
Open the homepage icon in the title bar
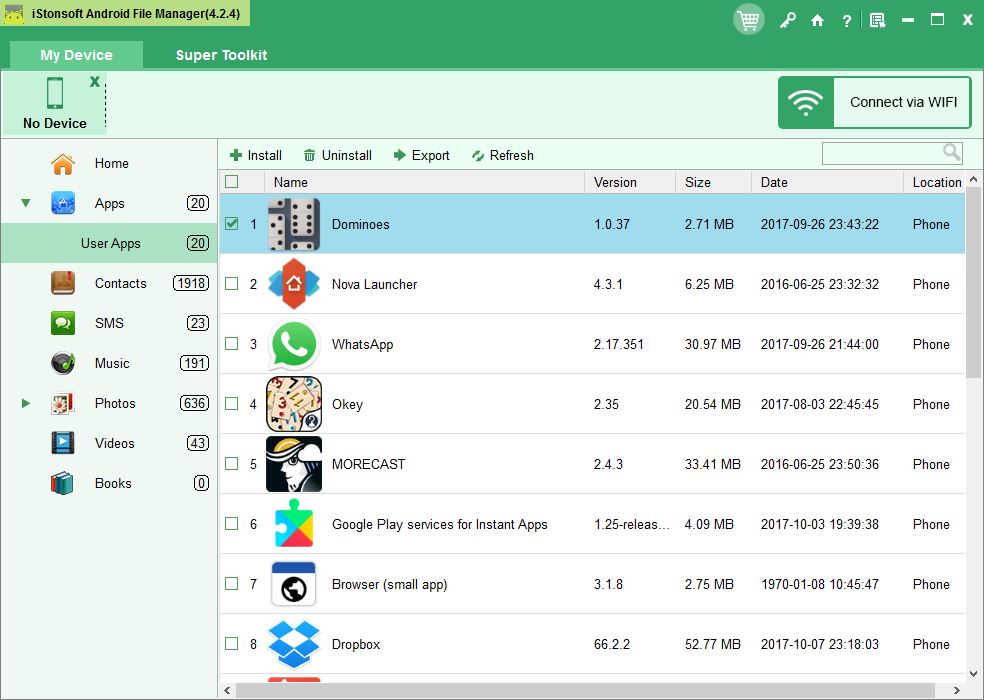pyautogui.click(x=817, y=19)
